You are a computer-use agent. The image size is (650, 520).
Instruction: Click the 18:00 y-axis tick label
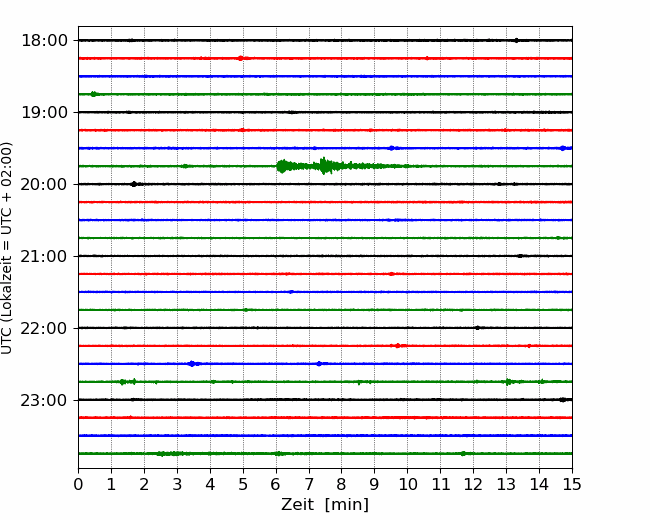(43, 40)
